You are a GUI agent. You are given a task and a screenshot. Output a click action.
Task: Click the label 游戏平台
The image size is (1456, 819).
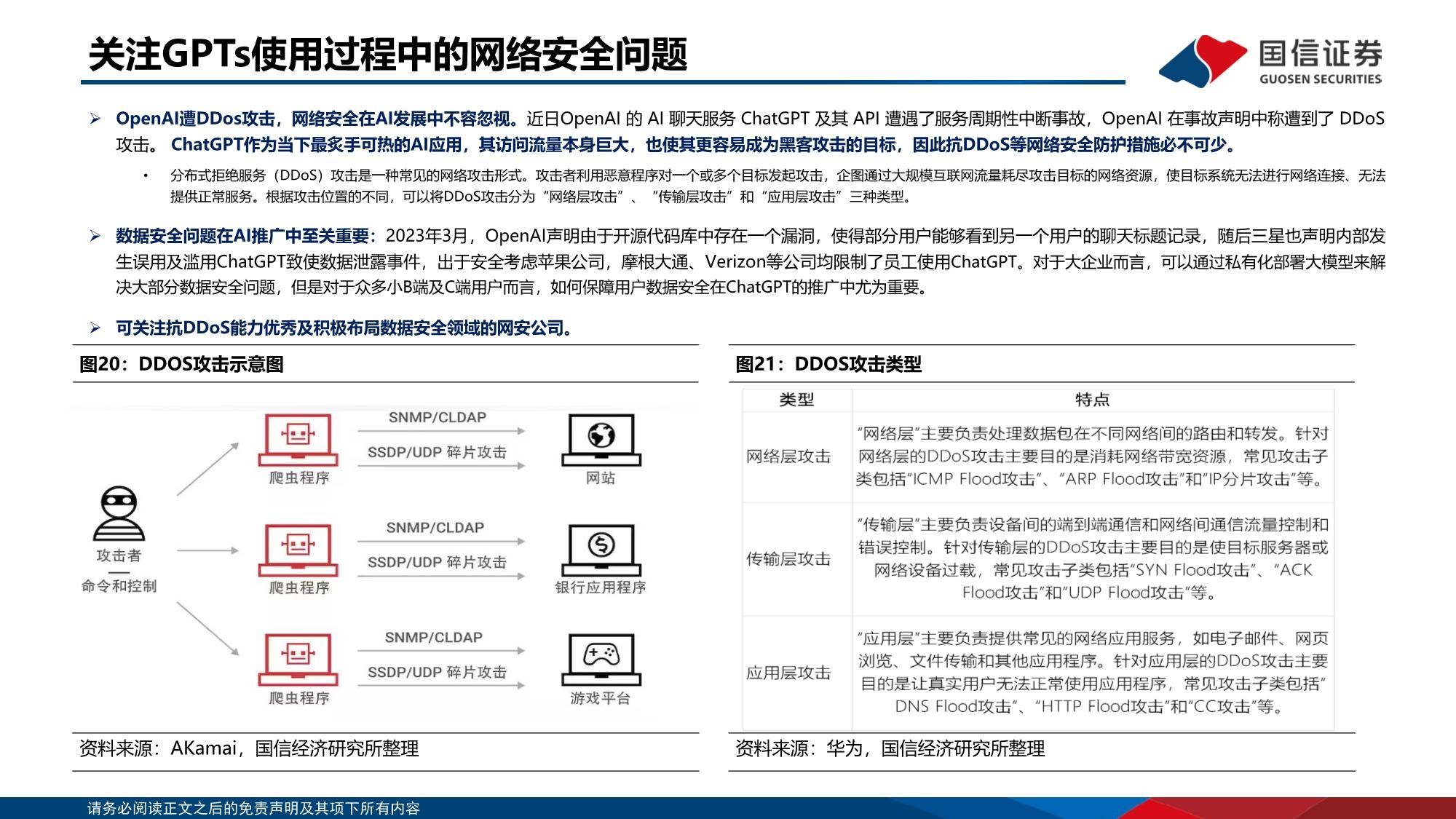click(601, 698)
